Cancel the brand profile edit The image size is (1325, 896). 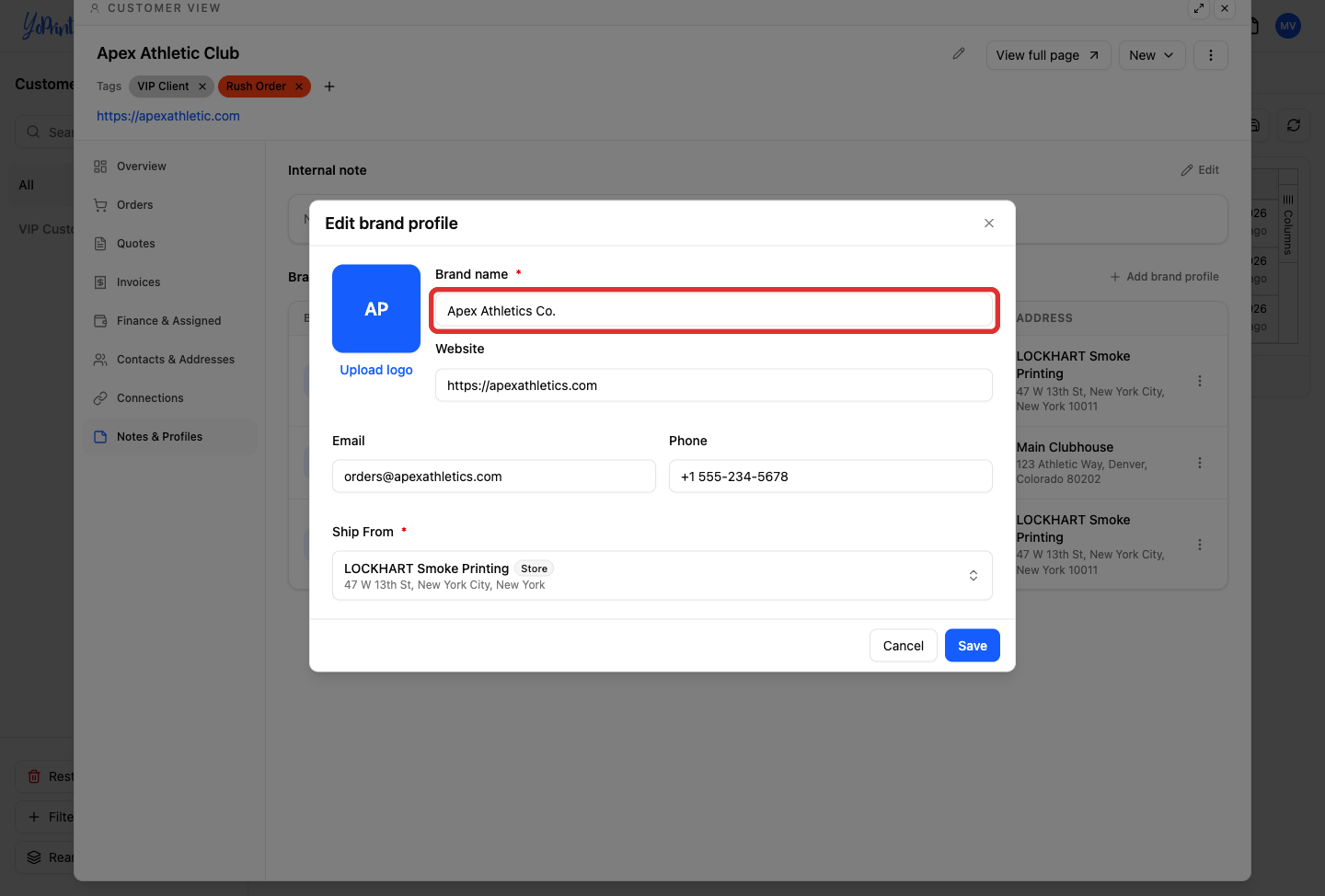click(904, 646)
